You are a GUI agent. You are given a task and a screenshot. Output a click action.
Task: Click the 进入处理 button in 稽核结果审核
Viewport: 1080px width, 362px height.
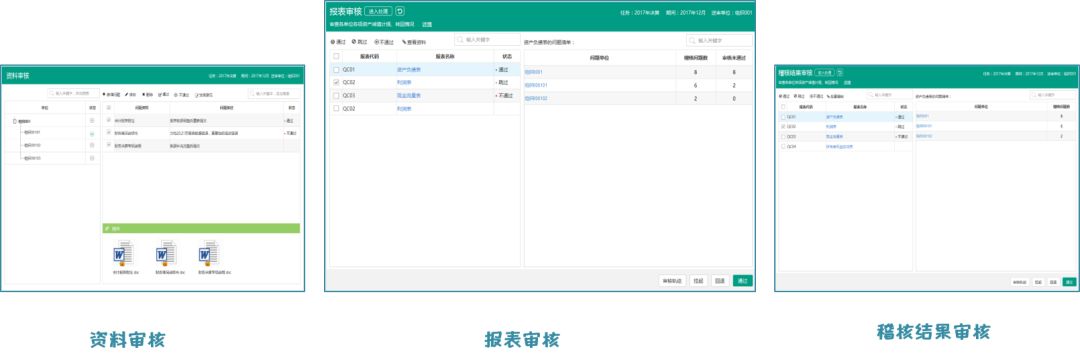824,73
